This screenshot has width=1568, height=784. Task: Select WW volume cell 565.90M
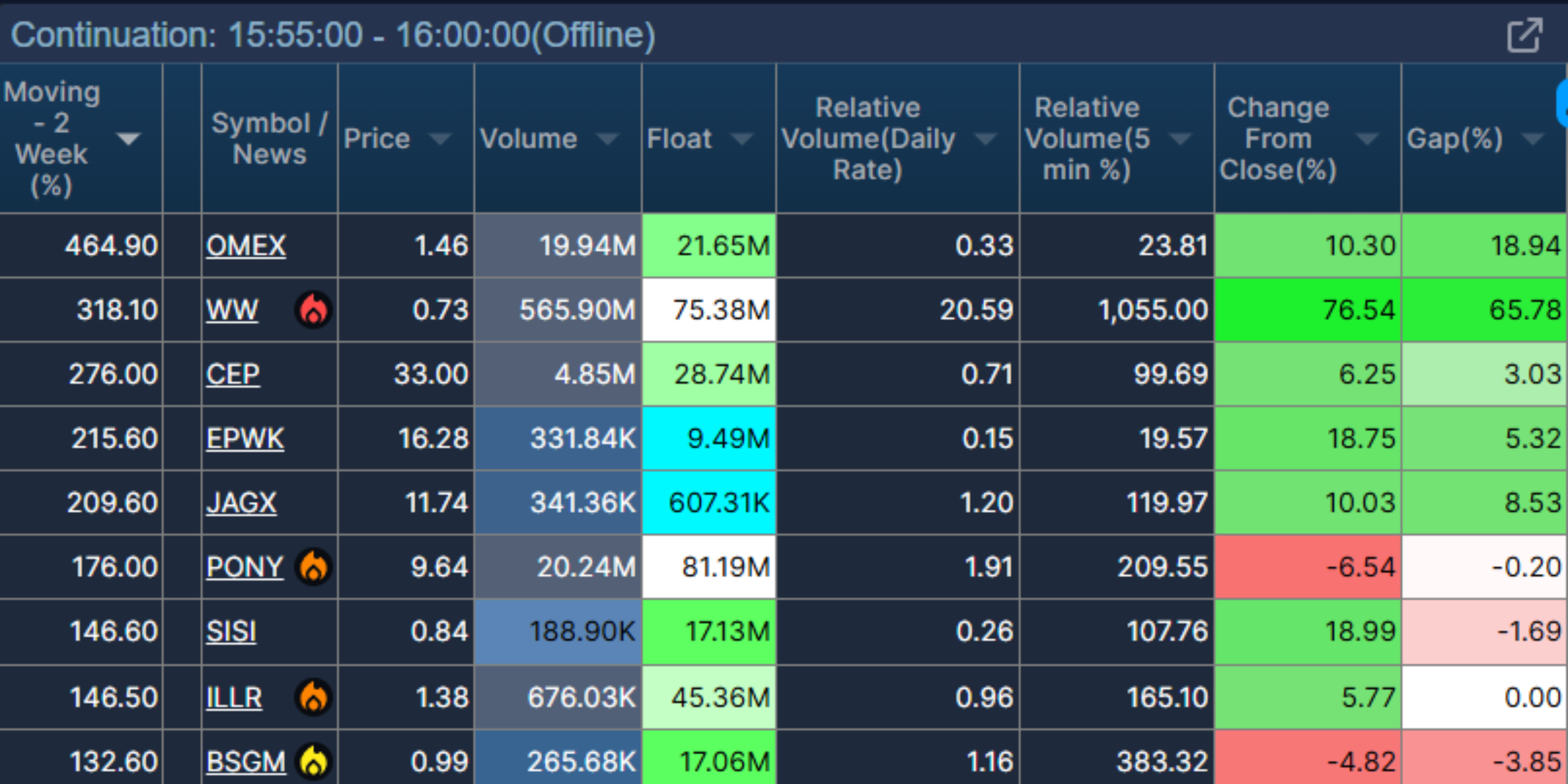[x=558, y=310]
